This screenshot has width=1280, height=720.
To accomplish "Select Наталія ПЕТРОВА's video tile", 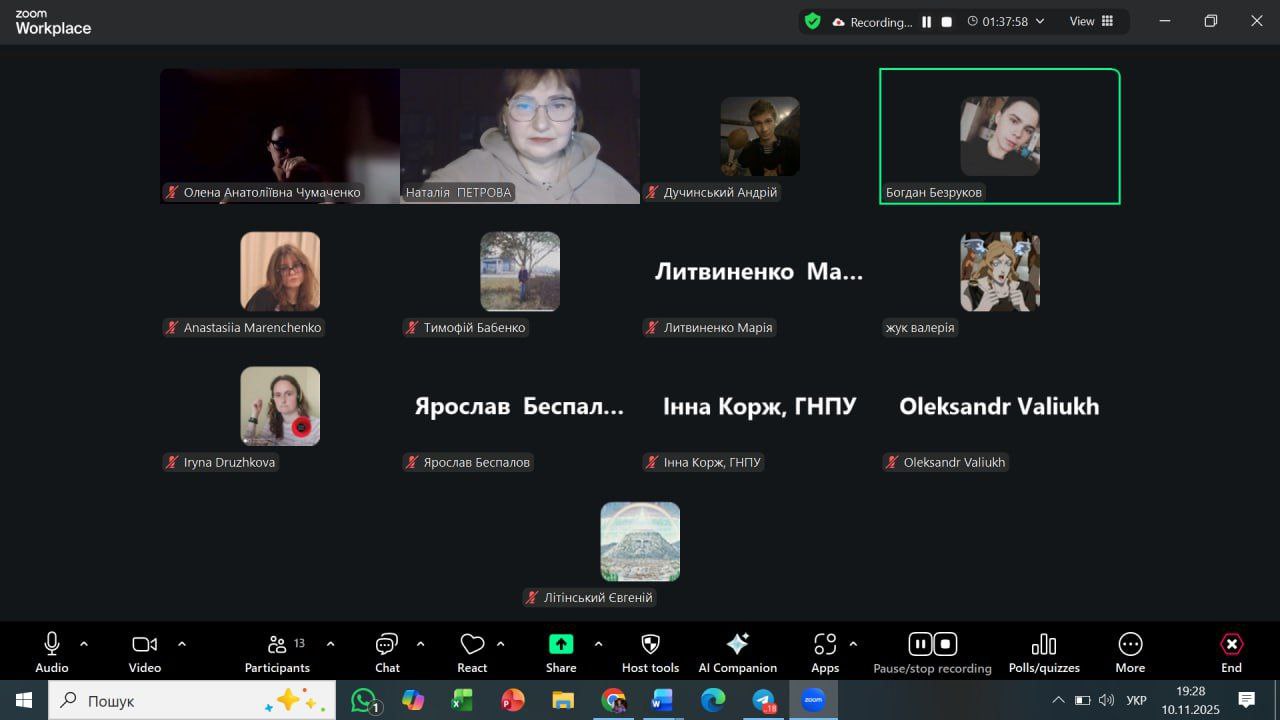I will pos(520,135).
